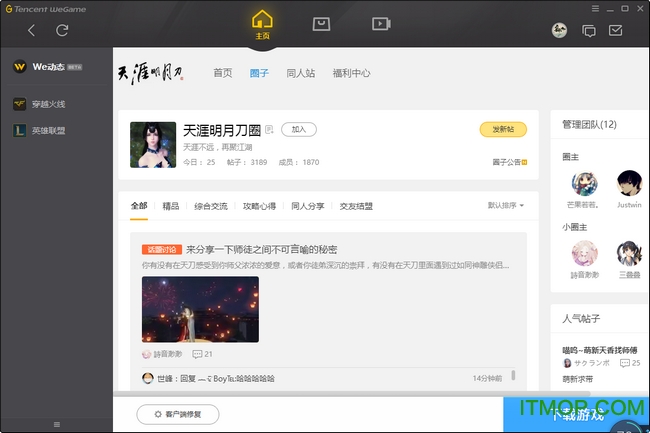Viewport: 650px width, 433px height.
Task: Open the video live icon in top bar
Action: pos(381,24)
